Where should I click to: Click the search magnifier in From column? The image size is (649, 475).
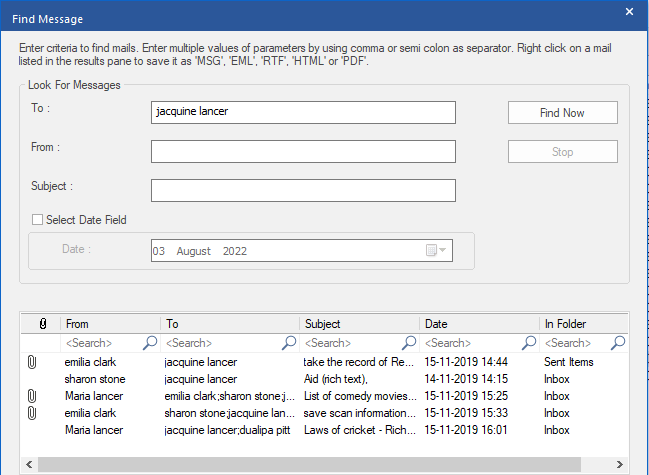[150, 343]
